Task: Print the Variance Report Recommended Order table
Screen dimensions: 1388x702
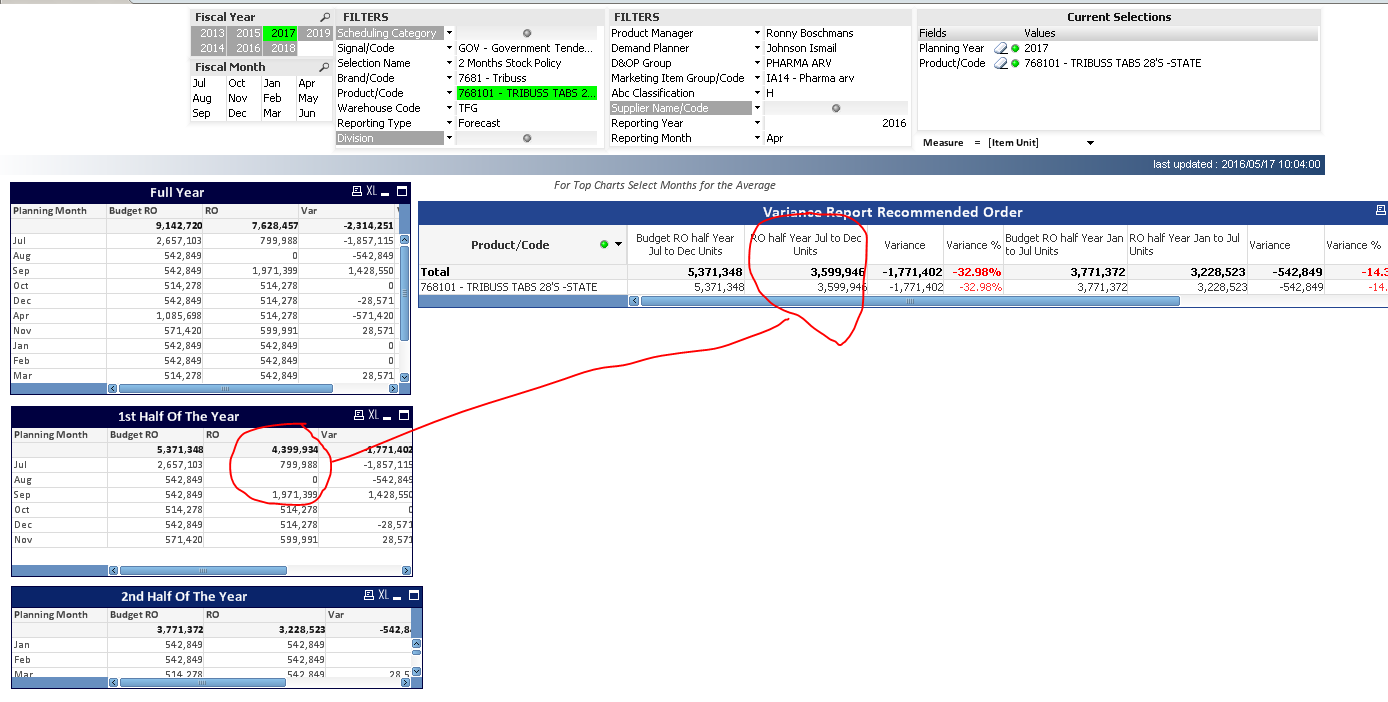Action: (x=1381, y=211)
